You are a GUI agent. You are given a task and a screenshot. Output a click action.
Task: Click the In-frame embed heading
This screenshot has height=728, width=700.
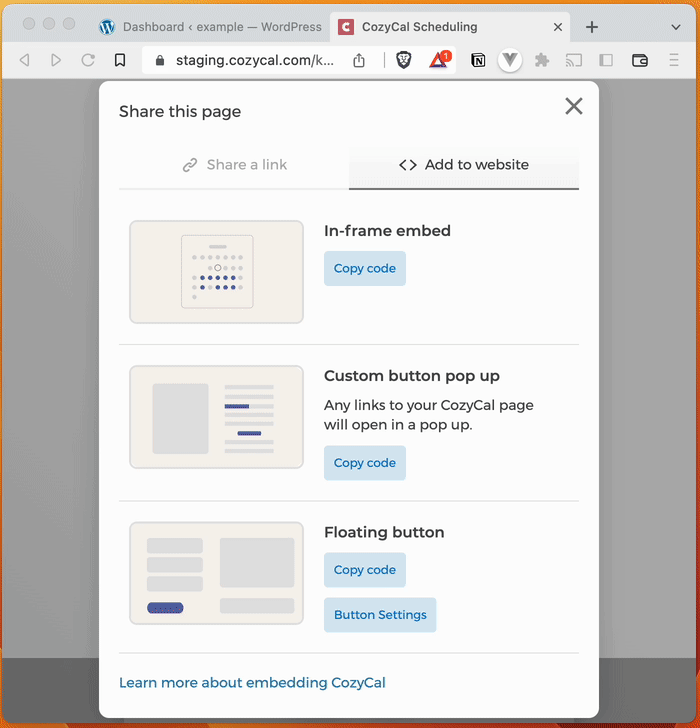click(x=387, y=231)
